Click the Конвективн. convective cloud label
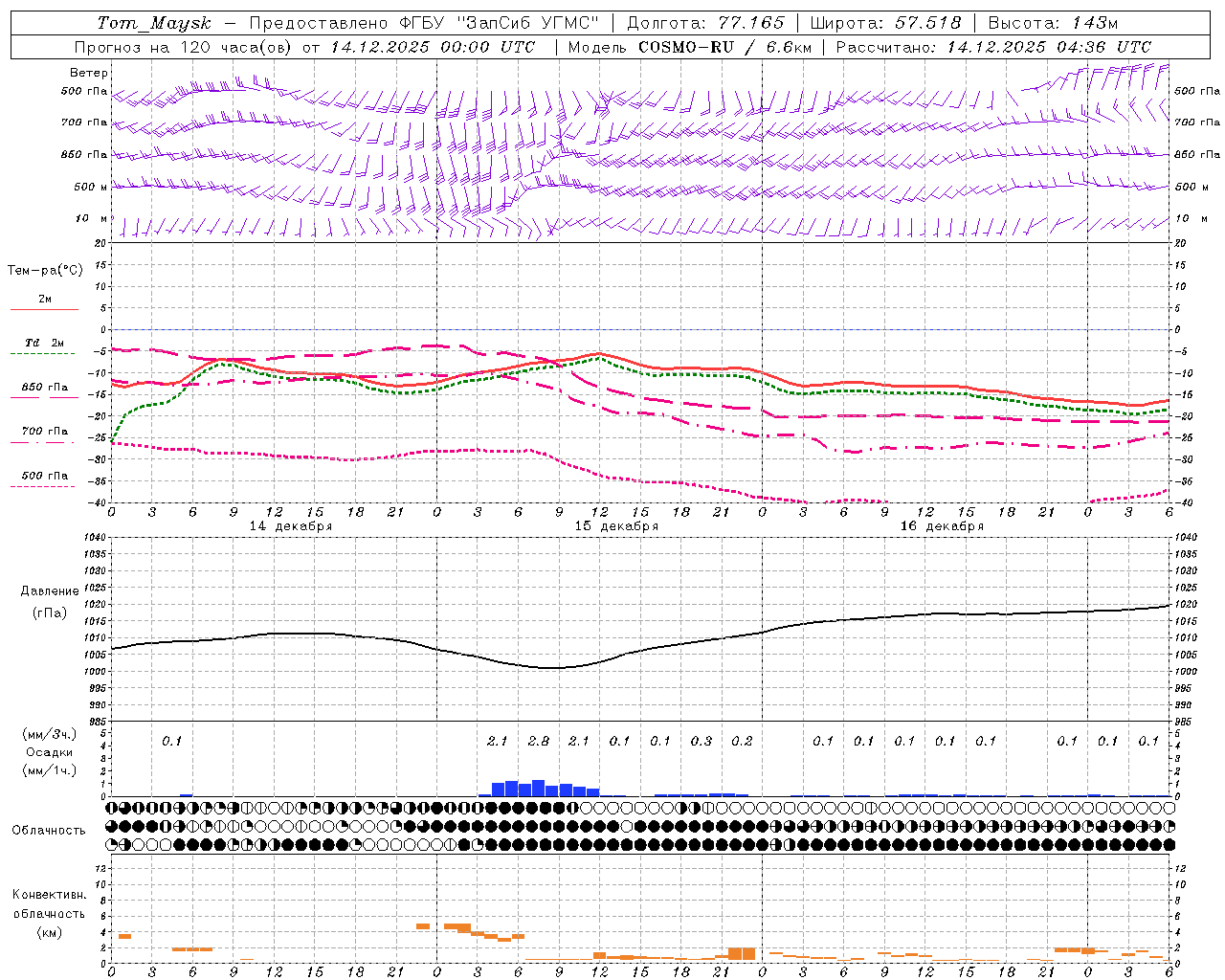This screenshot has width=1225, height=980. click(50, 896)
